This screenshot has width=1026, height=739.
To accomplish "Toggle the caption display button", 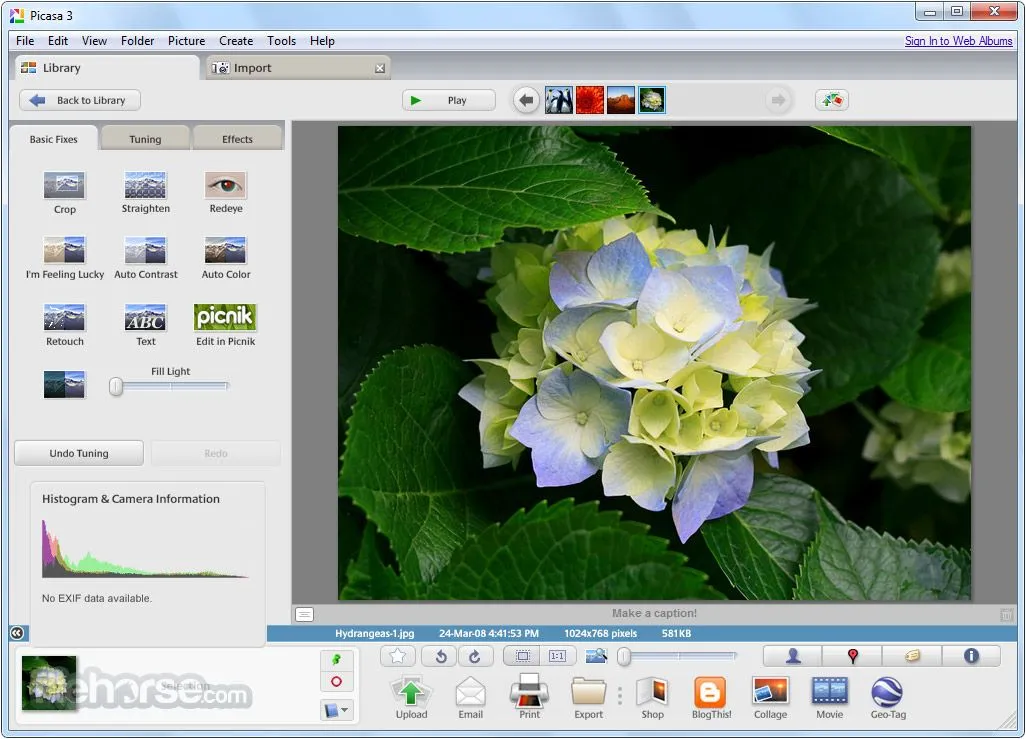I will click(x=305, y=614).
